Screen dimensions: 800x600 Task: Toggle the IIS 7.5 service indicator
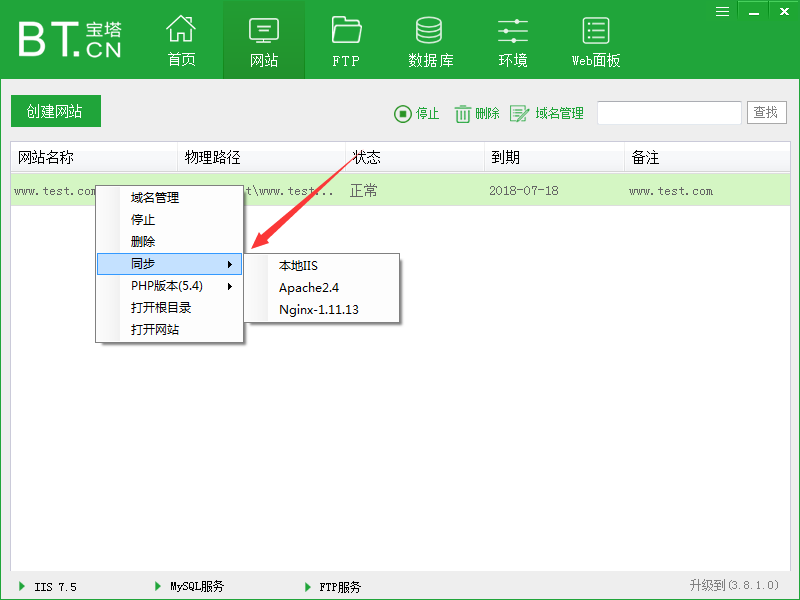[x=22, y=587]
